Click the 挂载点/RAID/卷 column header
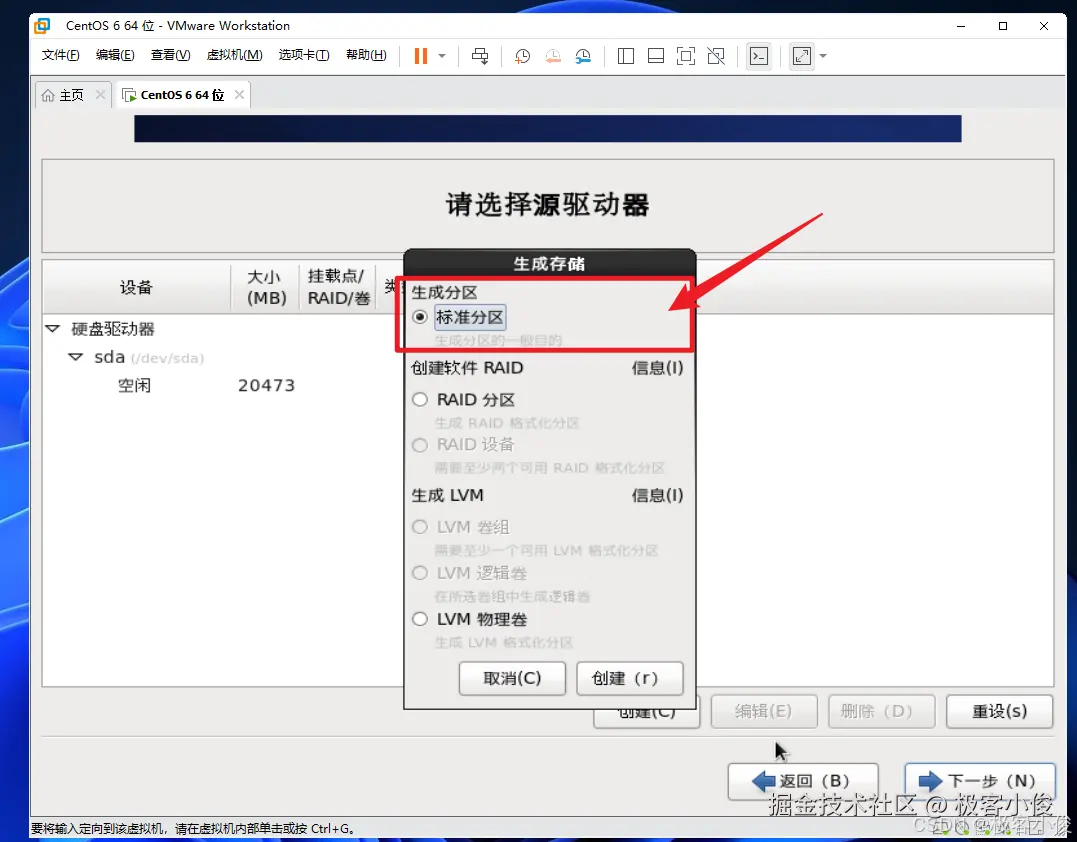Image resolution: width=1077 pixels, height=842 pixels. pos(337,287)
